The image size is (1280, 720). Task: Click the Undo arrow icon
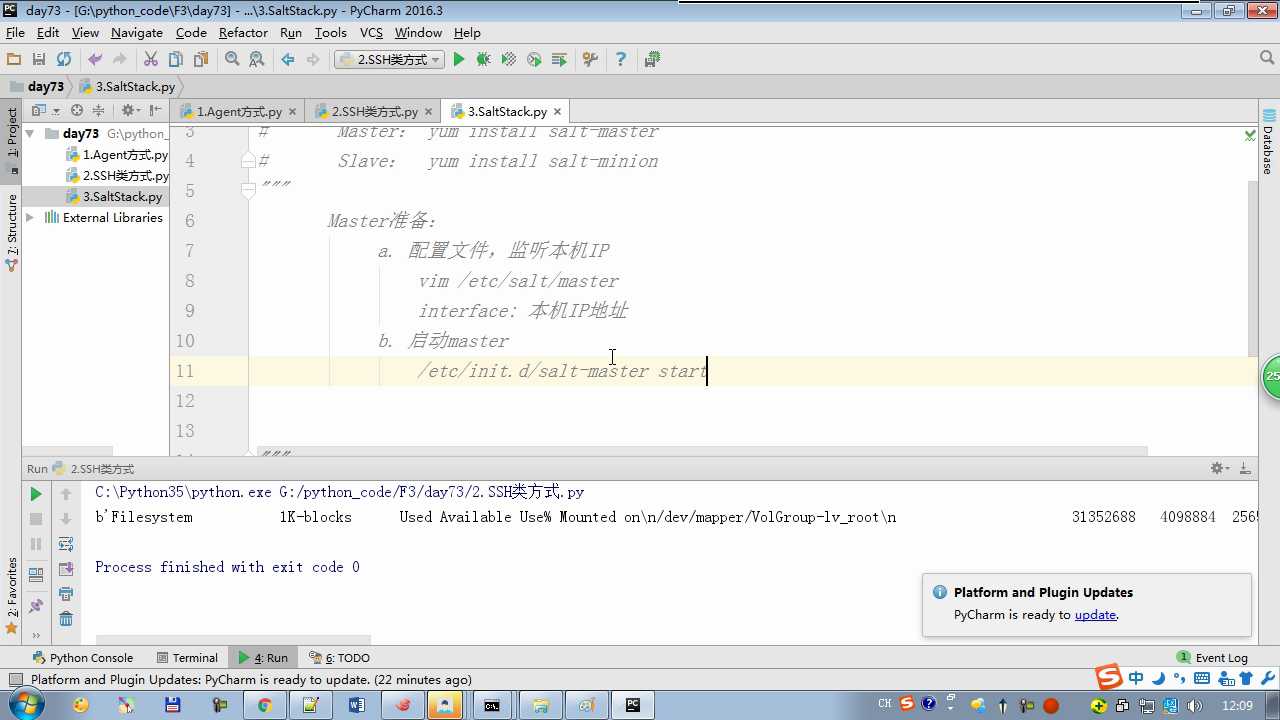pos(95,60)
